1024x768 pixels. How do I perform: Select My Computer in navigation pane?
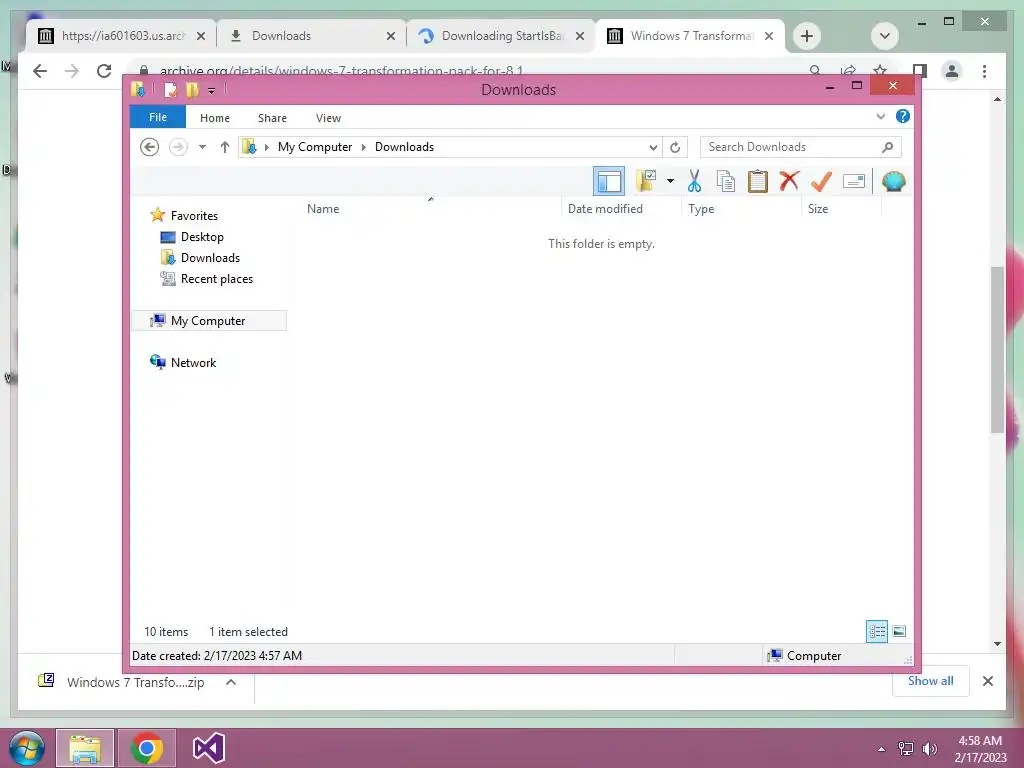(209, 321)
